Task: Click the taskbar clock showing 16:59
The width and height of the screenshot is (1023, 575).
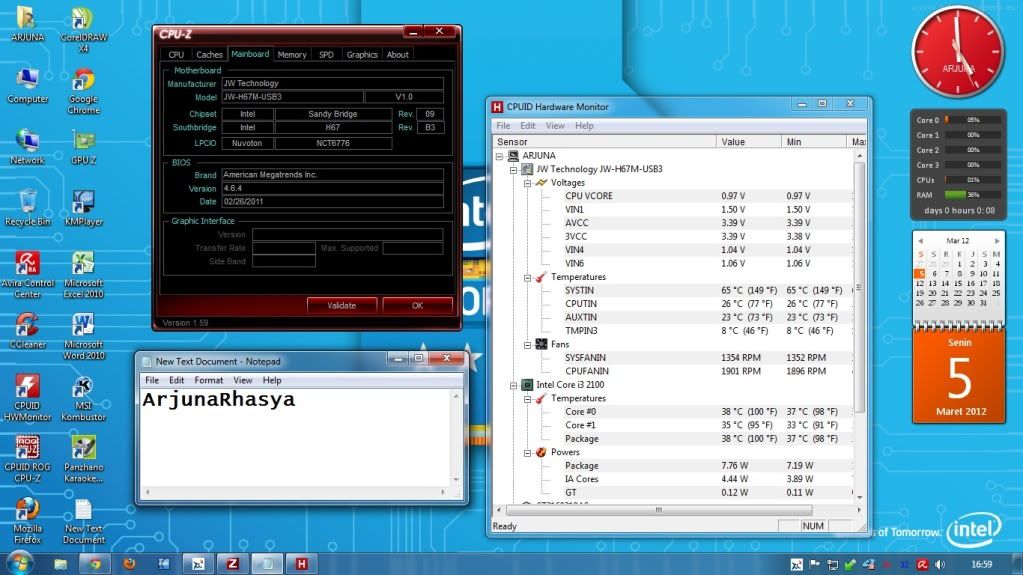Action: click(981, 564)
